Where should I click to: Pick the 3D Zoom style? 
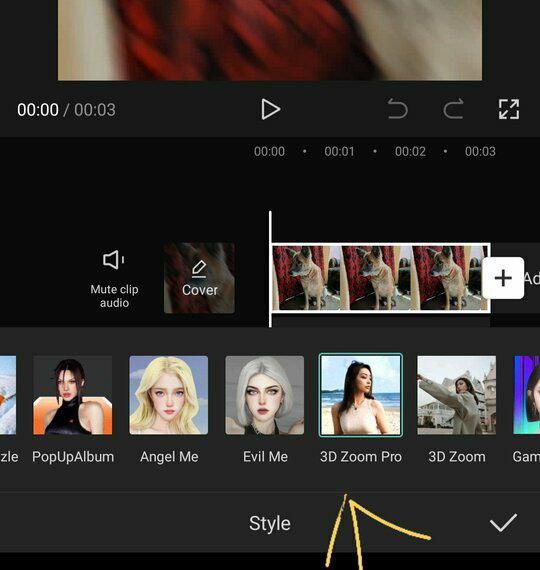click(457, 395)
